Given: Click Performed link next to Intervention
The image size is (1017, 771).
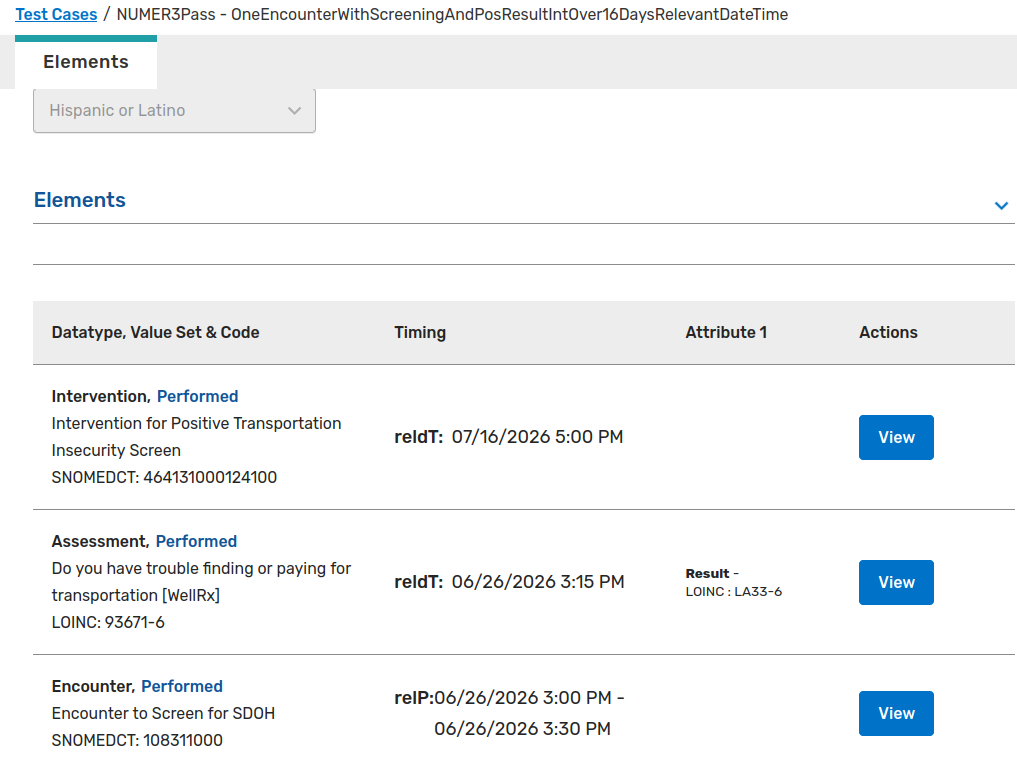Looking at the screenshot, I should point(197,396).
